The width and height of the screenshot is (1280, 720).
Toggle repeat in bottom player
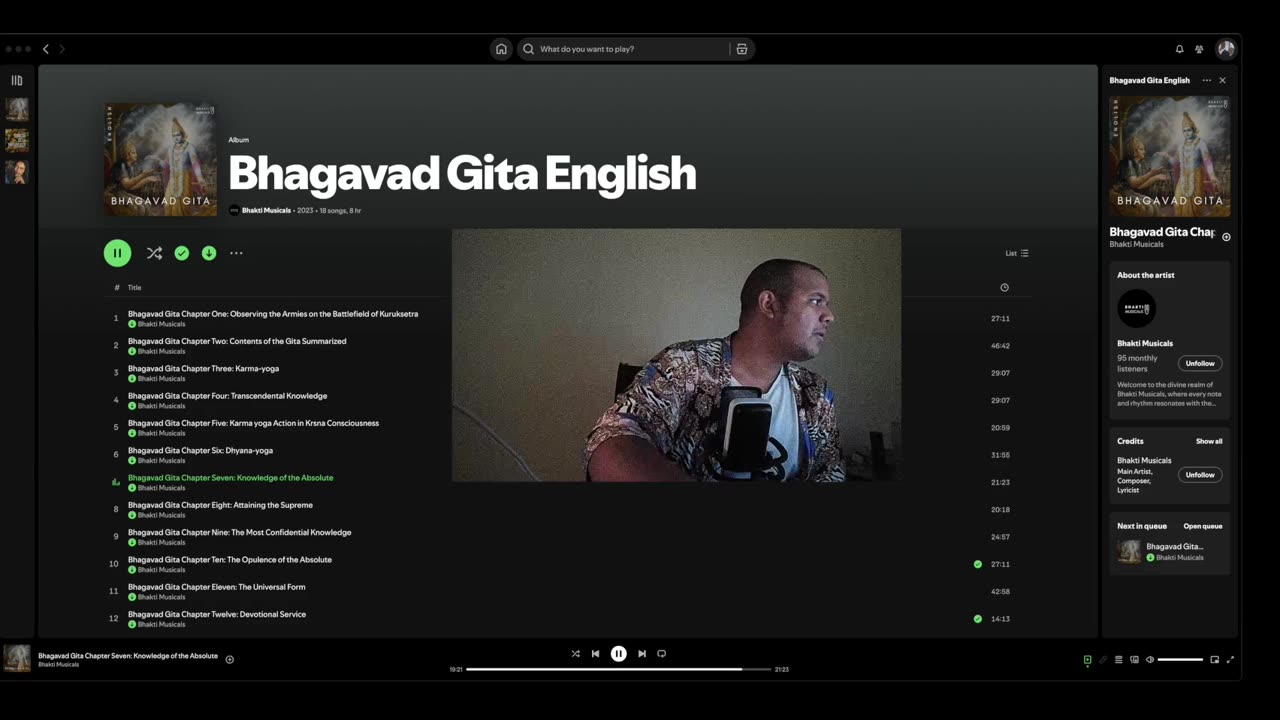pos(661,654)
